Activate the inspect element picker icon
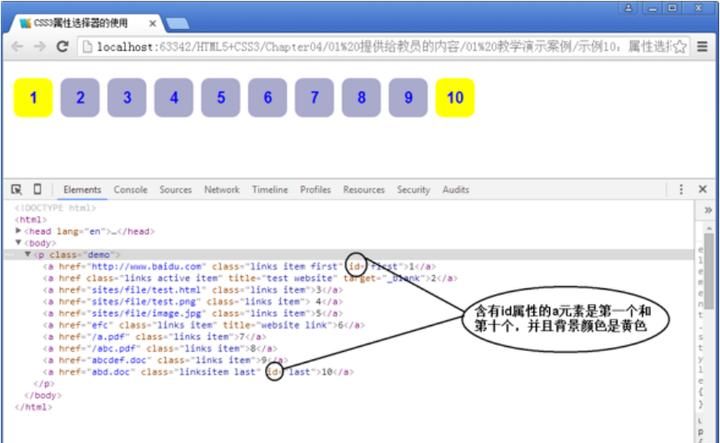The height and width of the screenshot is (443, 720). click(16, 189)
